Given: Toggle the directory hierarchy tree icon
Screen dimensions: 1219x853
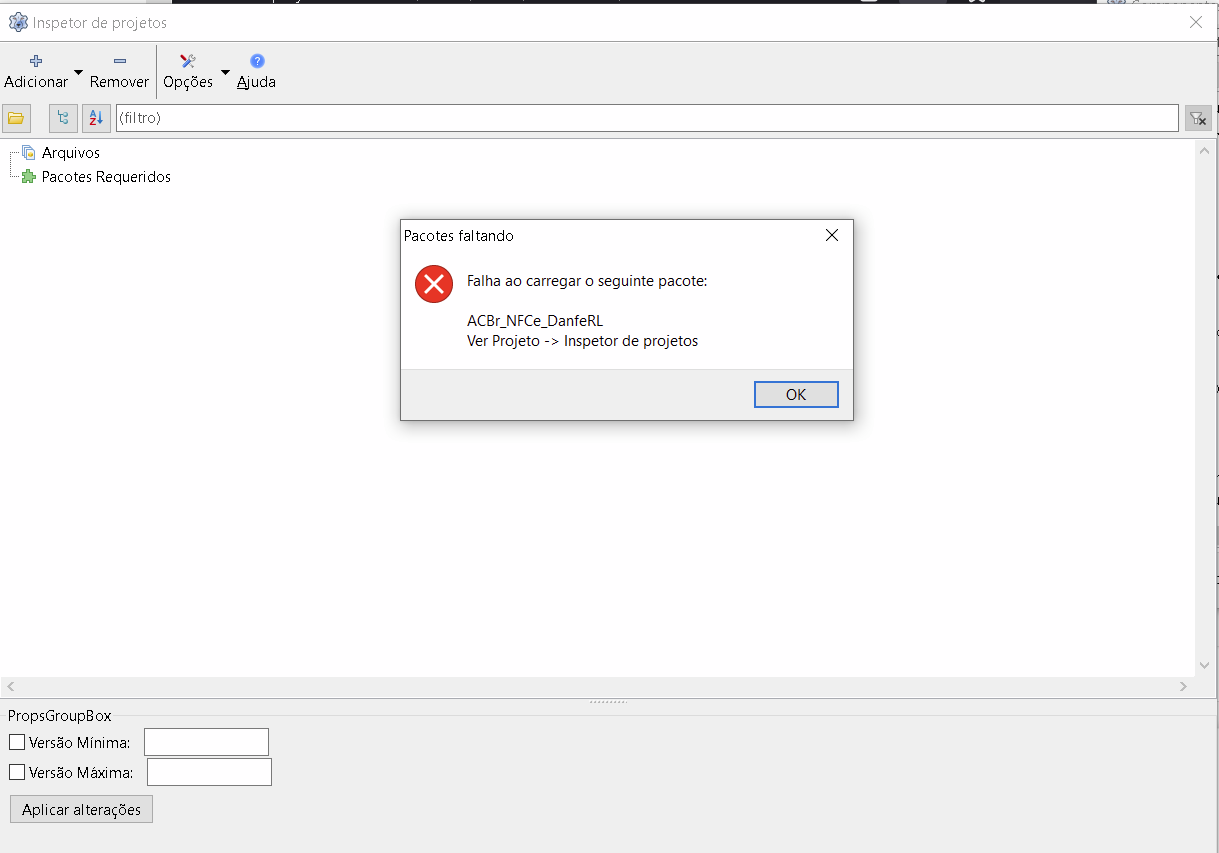Looking at the screenshot, I should (63, 118).
